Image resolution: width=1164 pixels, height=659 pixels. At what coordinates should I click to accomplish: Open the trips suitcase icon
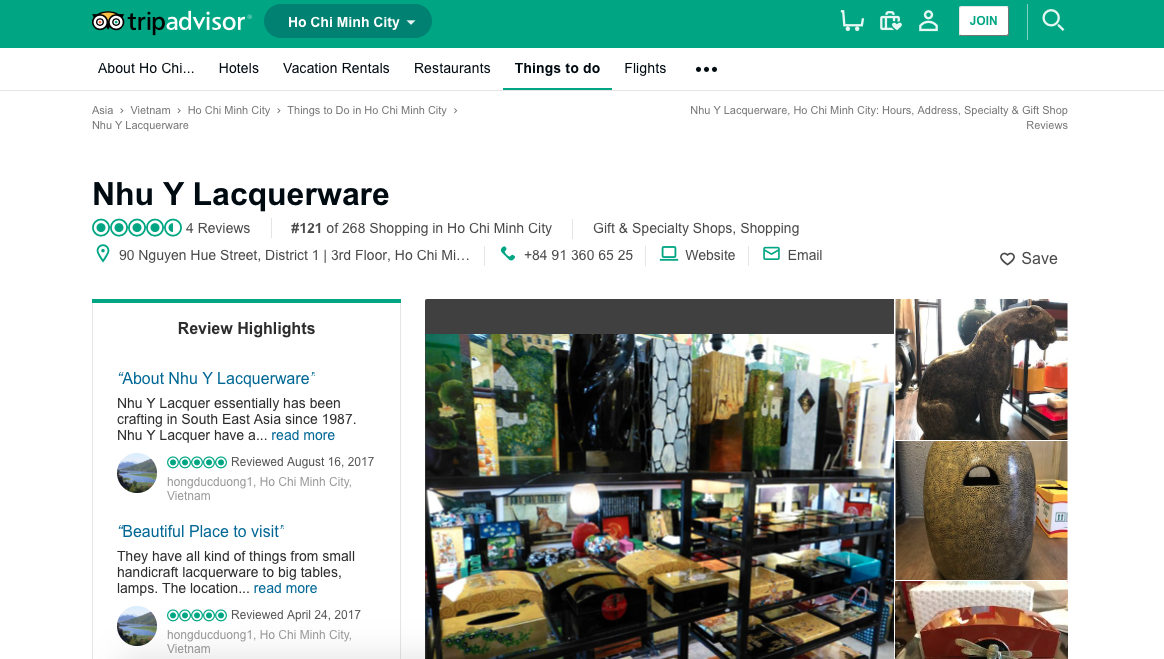[x=890, y=21]
